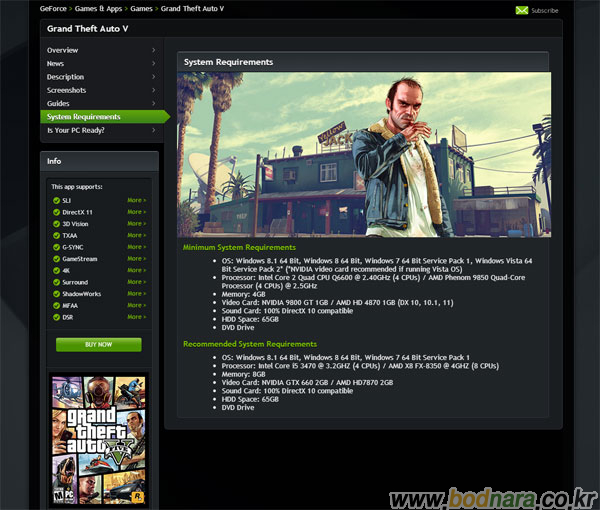The height and width of the screenshot is (510, 600).
Task: Expand the Overview chevron arrow
Action: tap(153, 50)
